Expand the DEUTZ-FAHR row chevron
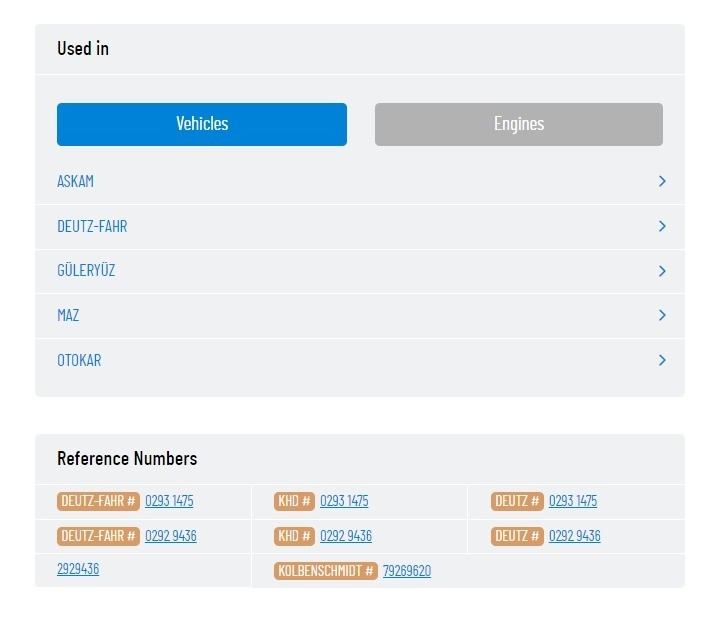This screenshot has height=633, width=726. [x=662, y=226]
